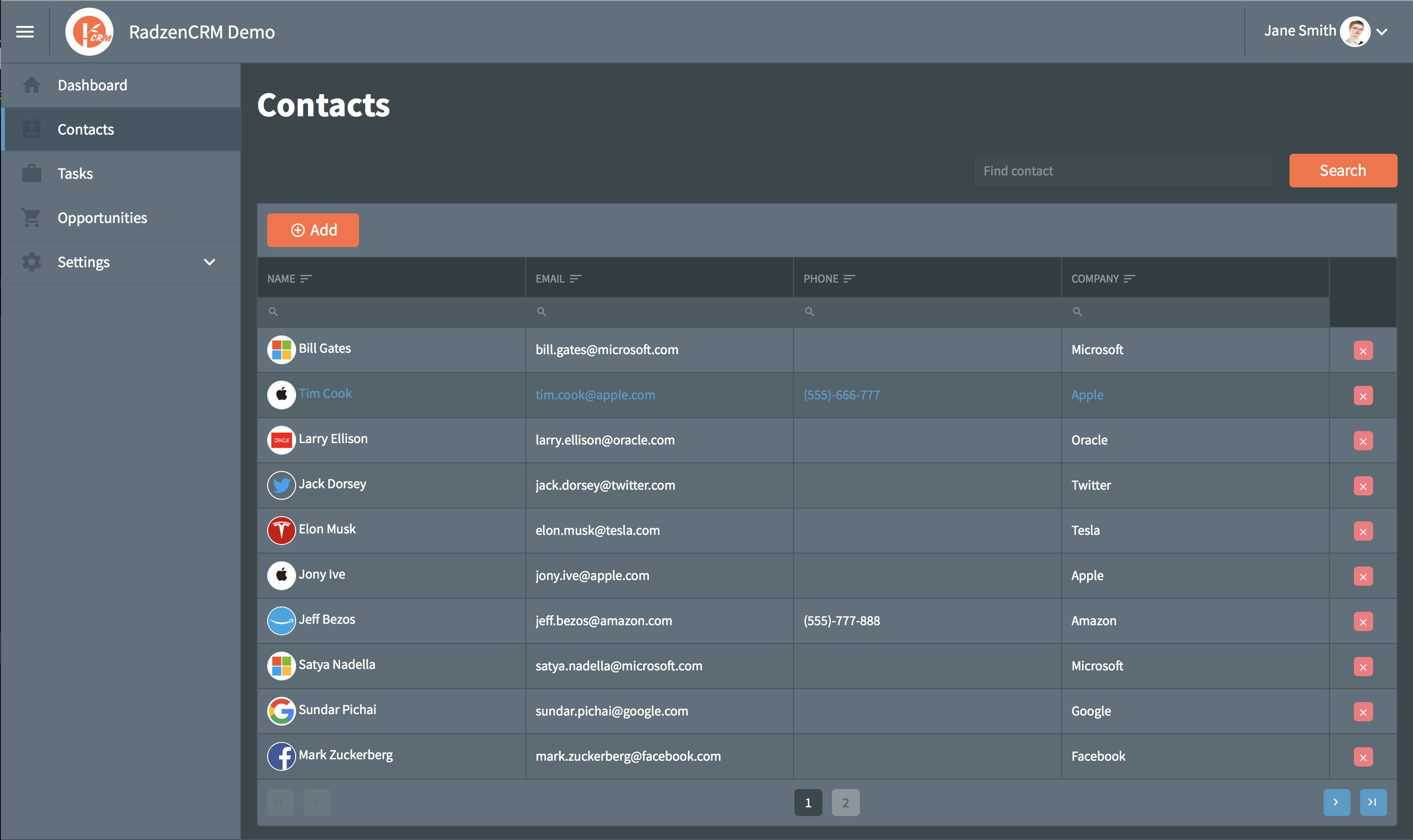The height and width of the screenshot is (840, 1413).
Task: Delete the Bill Gates contact row
Action: point(1363,350)
